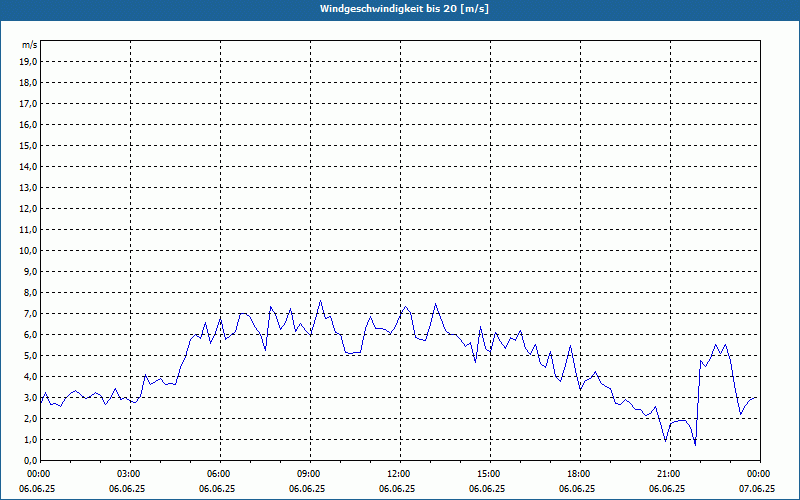The width and height of the screenshot is (800, 500).
Task: Click the chart title 'Windgeschwindigkeit bis 20 [m/s]'
Action: (x=404, y=9)
